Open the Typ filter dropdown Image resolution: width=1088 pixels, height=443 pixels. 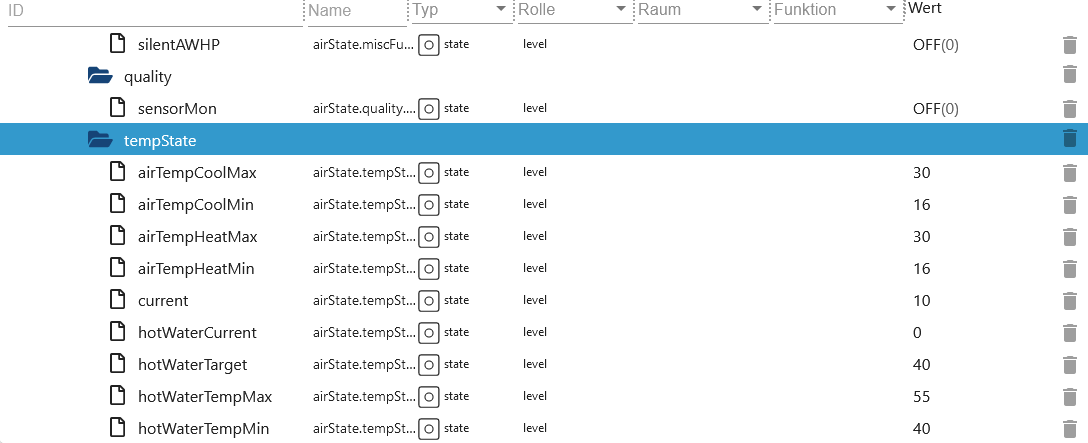pyautogui.click(x=501, y=9)
